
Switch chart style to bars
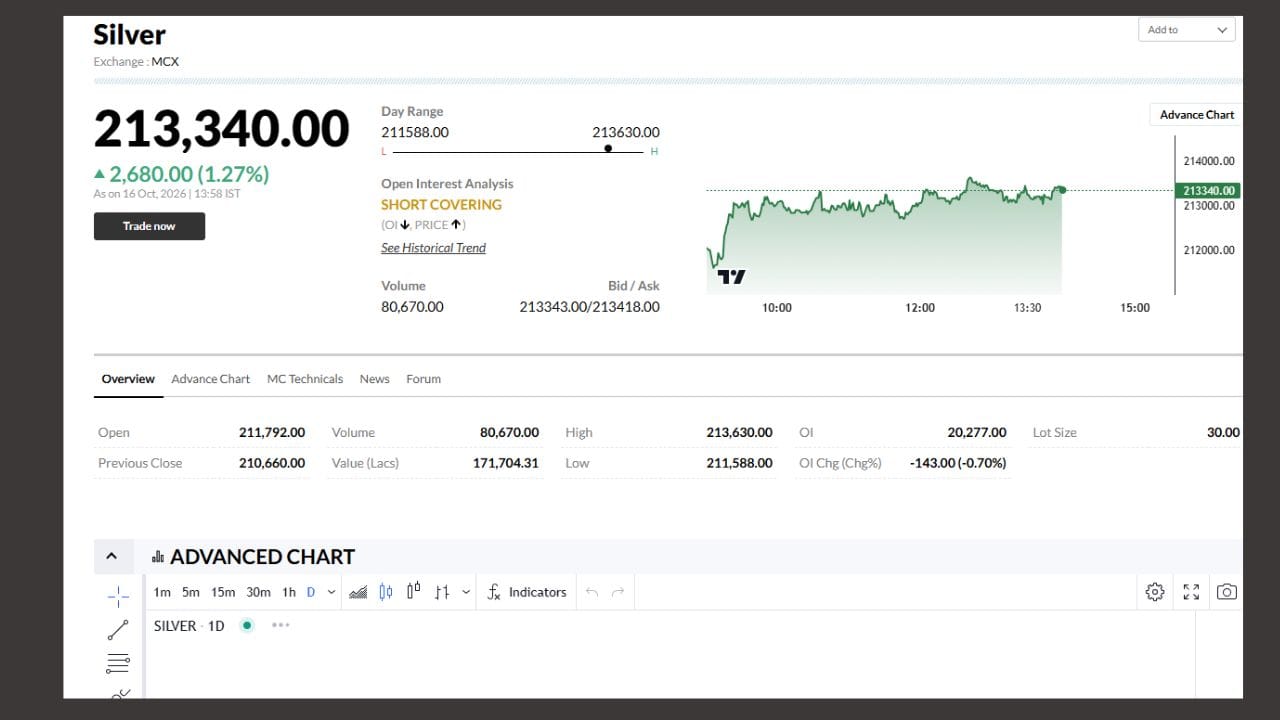click(442, 592)
